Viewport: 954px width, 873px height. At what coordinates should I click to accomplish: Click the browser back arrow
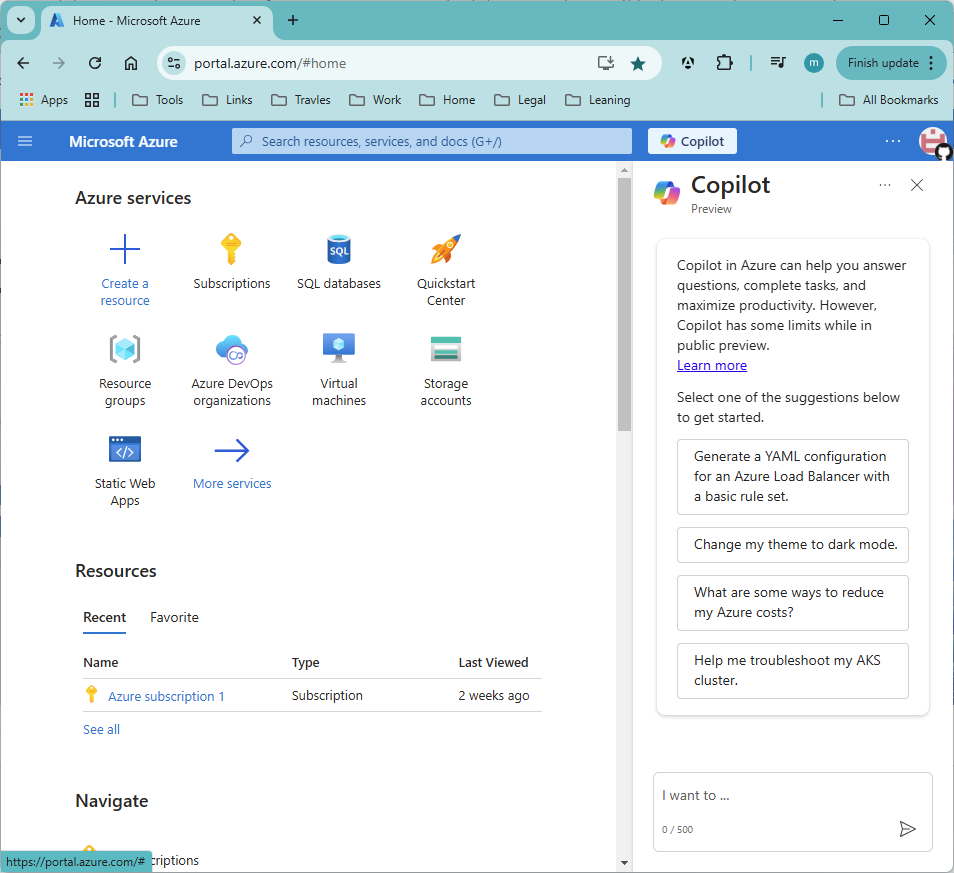click(x=23, y=63)
